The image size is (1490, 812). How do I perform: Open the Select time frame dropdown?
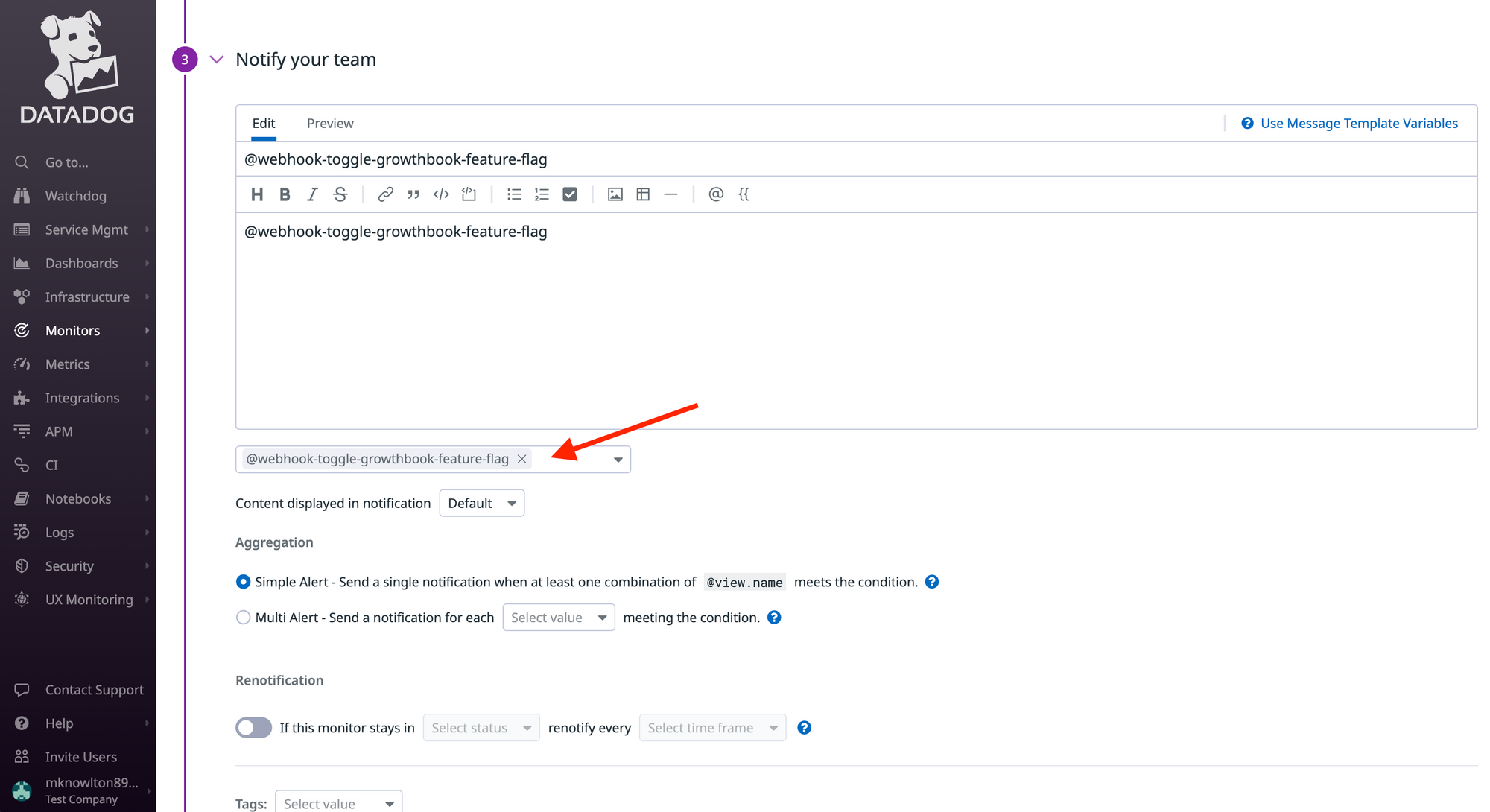(x=712, y=728)
